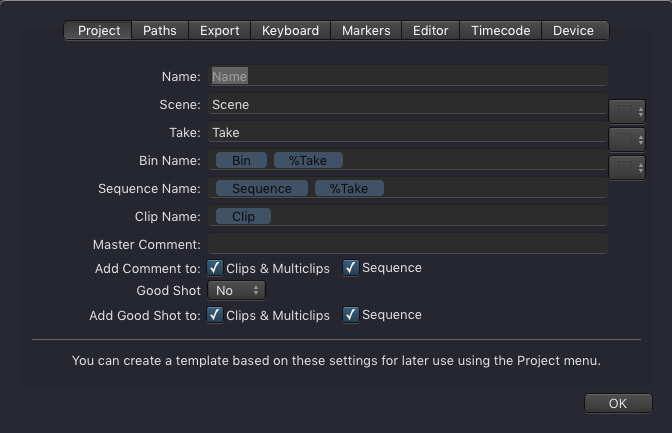Open the Device tab
Screen dimensions: 672x433
point(575,30)
